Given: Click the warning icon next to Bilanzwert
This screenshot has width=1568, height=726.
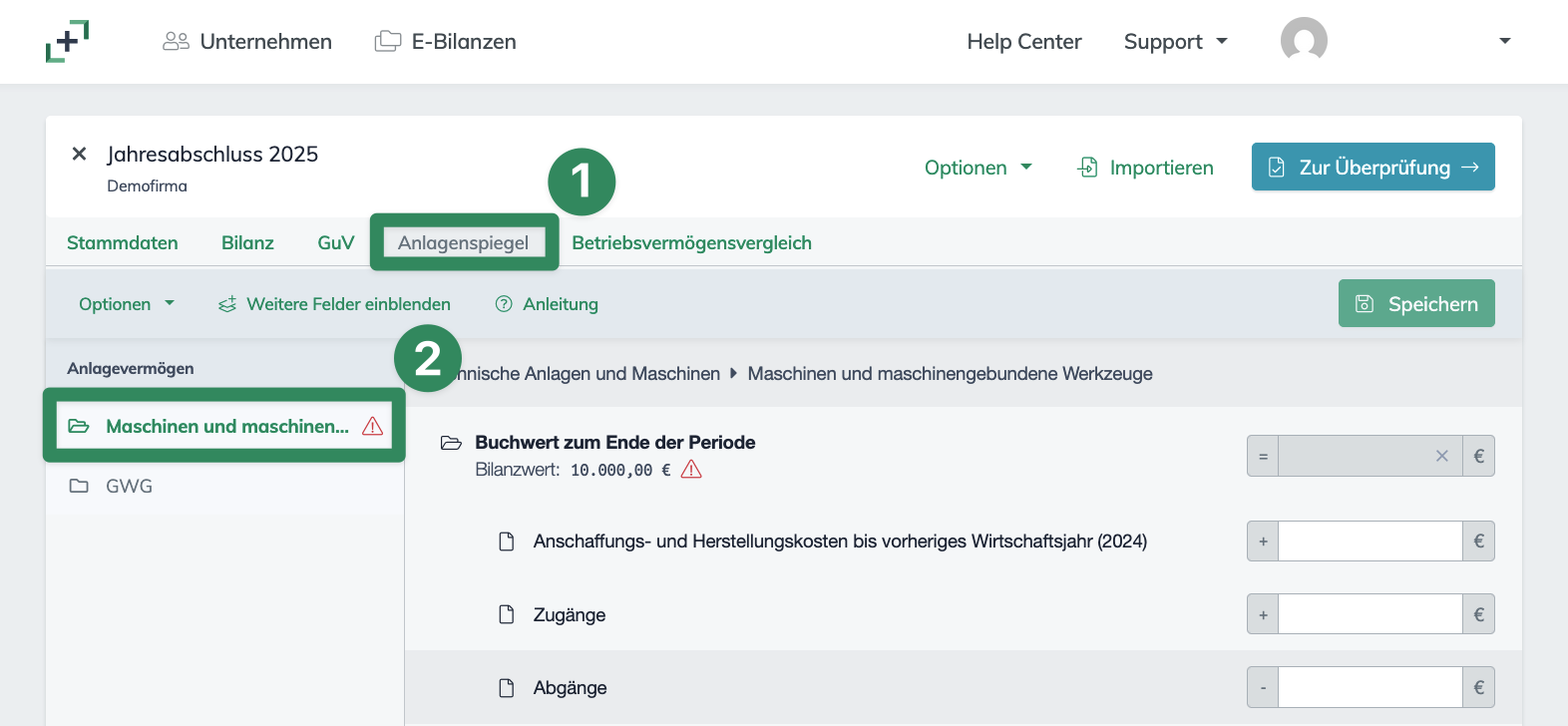Looking at the screenshot, I should point(691,470).
